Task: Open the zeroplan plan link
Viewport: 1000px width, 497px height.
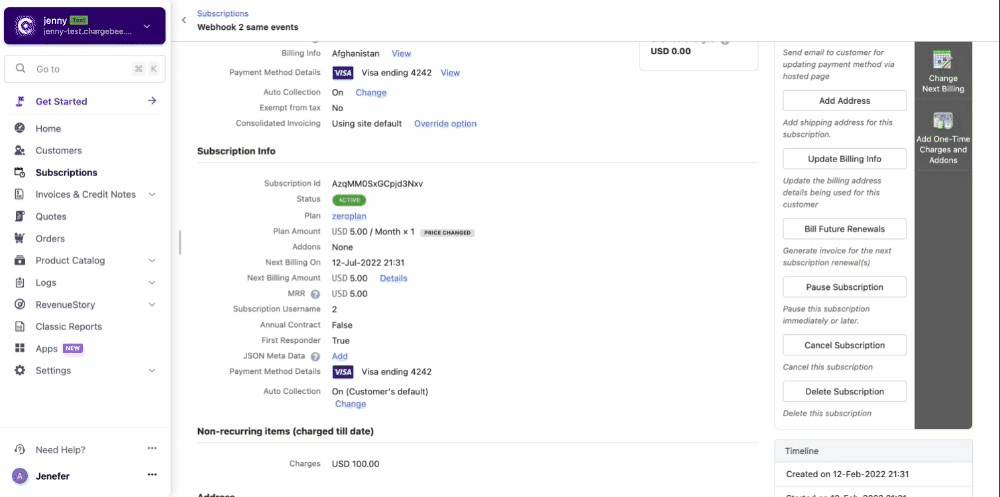Action: tap(349, 216)
